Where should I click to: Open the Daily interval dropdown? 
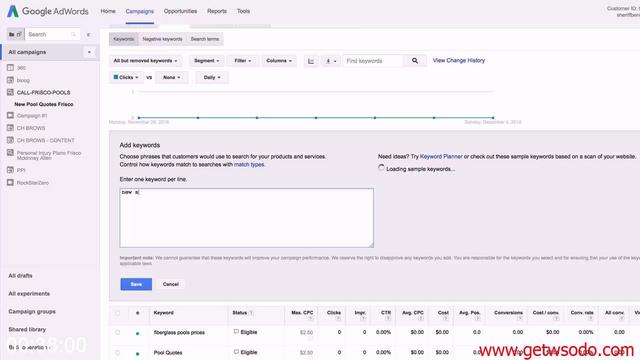coord(212,77)
